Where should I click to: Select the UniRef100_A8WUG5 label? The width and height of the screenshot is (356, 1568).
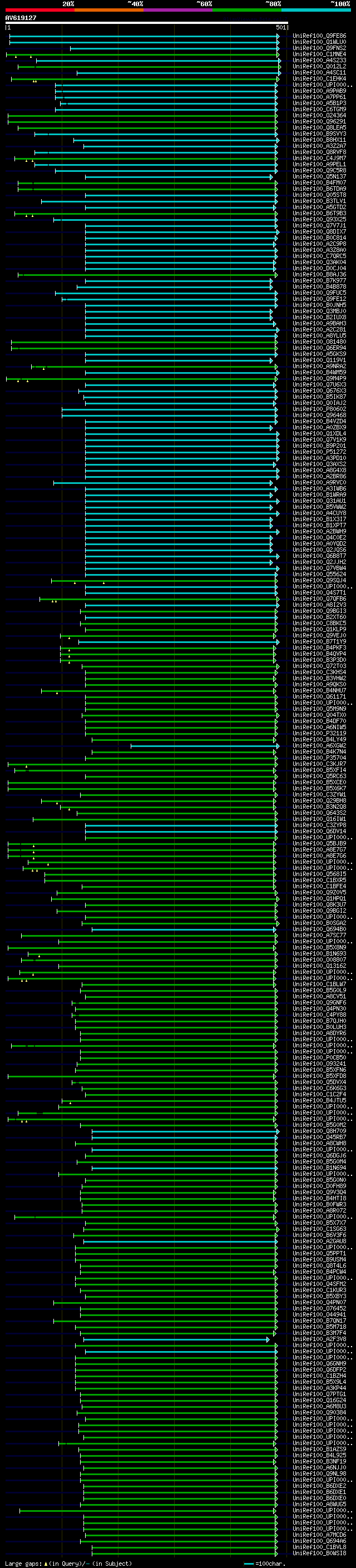click(319, 1504)
